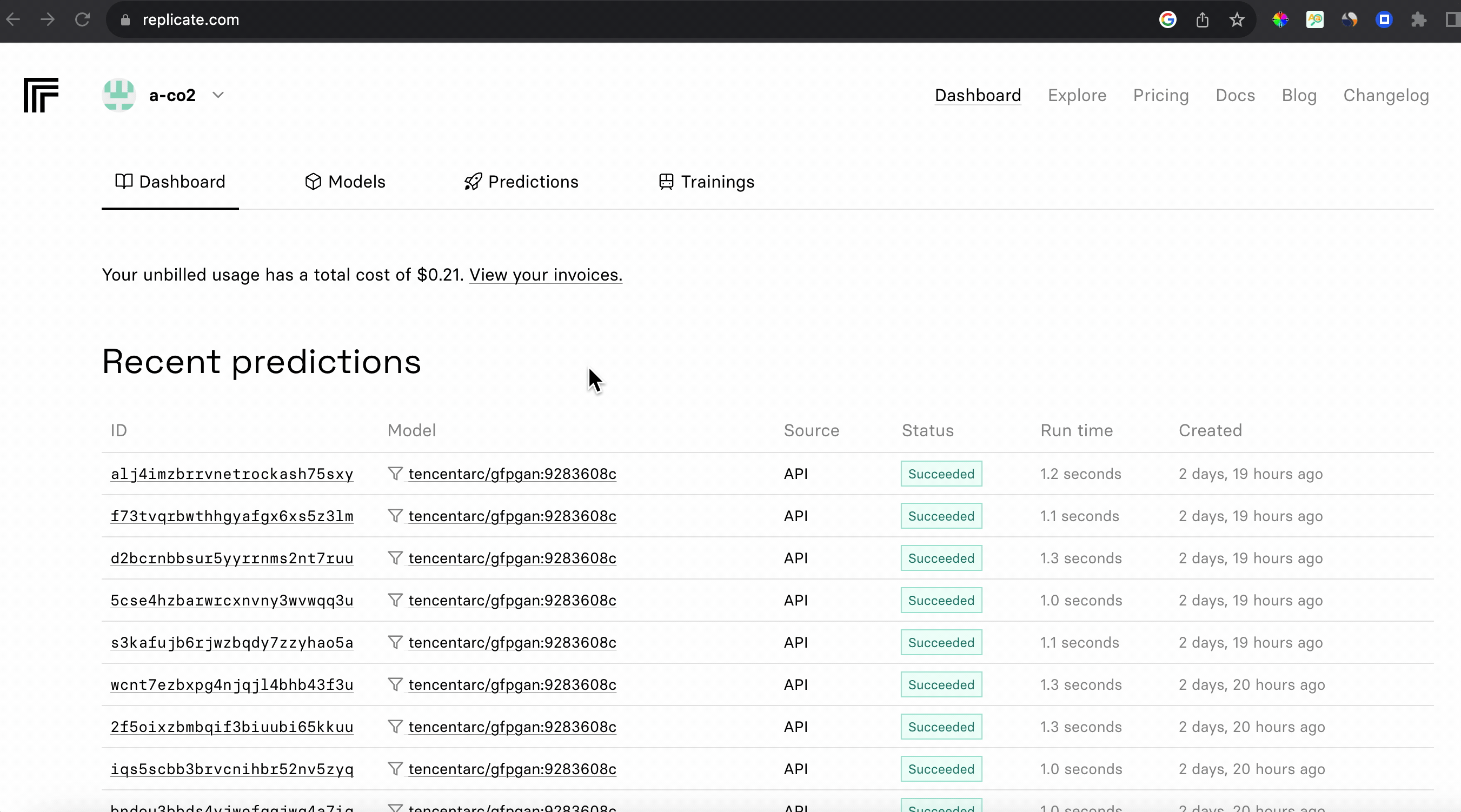Click the a-co2 account avatar
The width and height of the screenshot is (1461, 812).
pos(118,95)
